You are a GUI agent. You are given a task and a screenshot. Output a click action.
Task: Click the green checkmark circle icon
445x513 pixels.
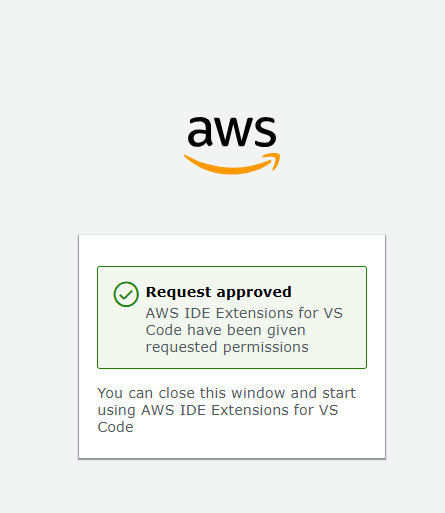pos(126,294)
